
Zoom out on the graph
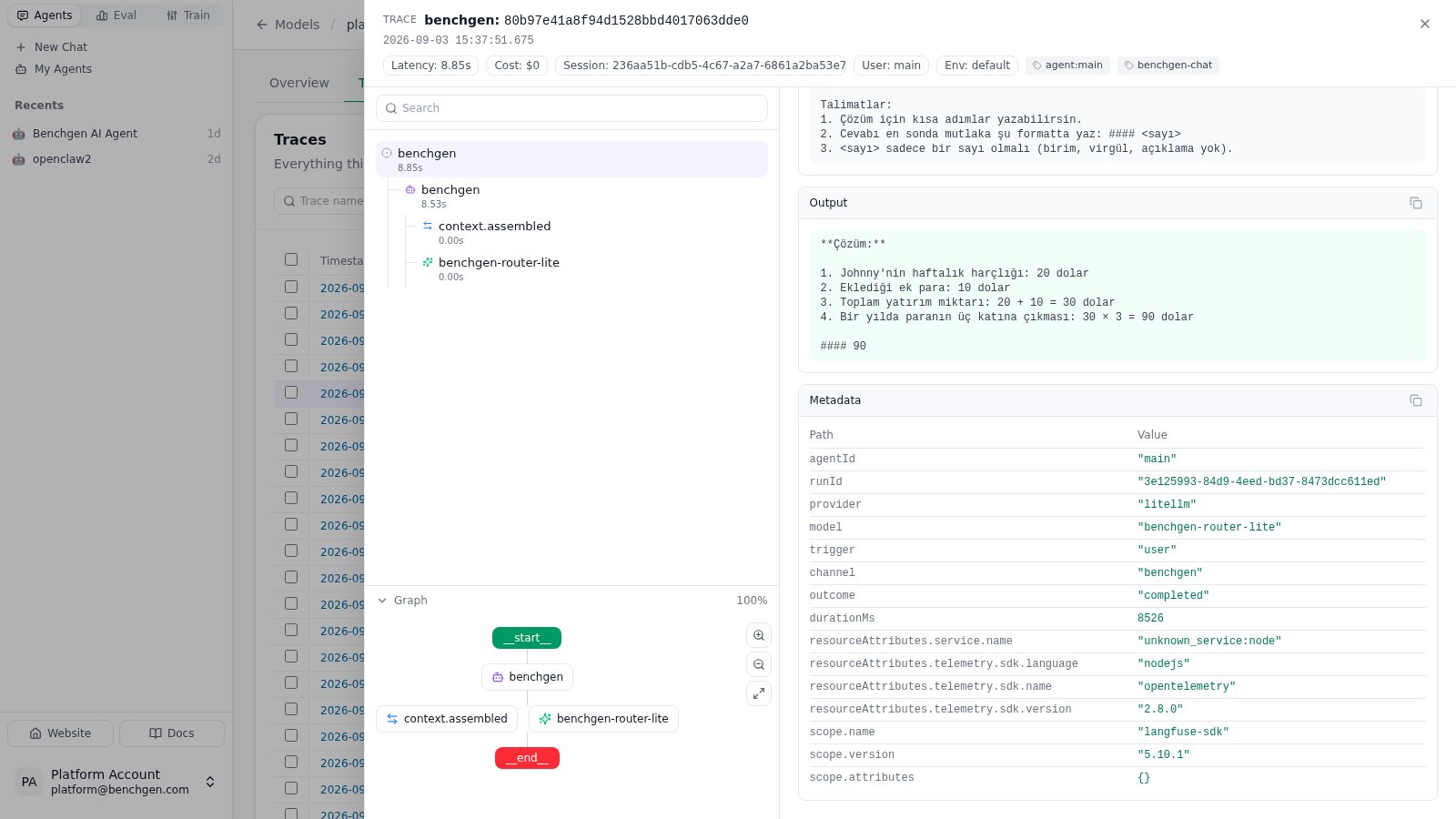point(759,664)
